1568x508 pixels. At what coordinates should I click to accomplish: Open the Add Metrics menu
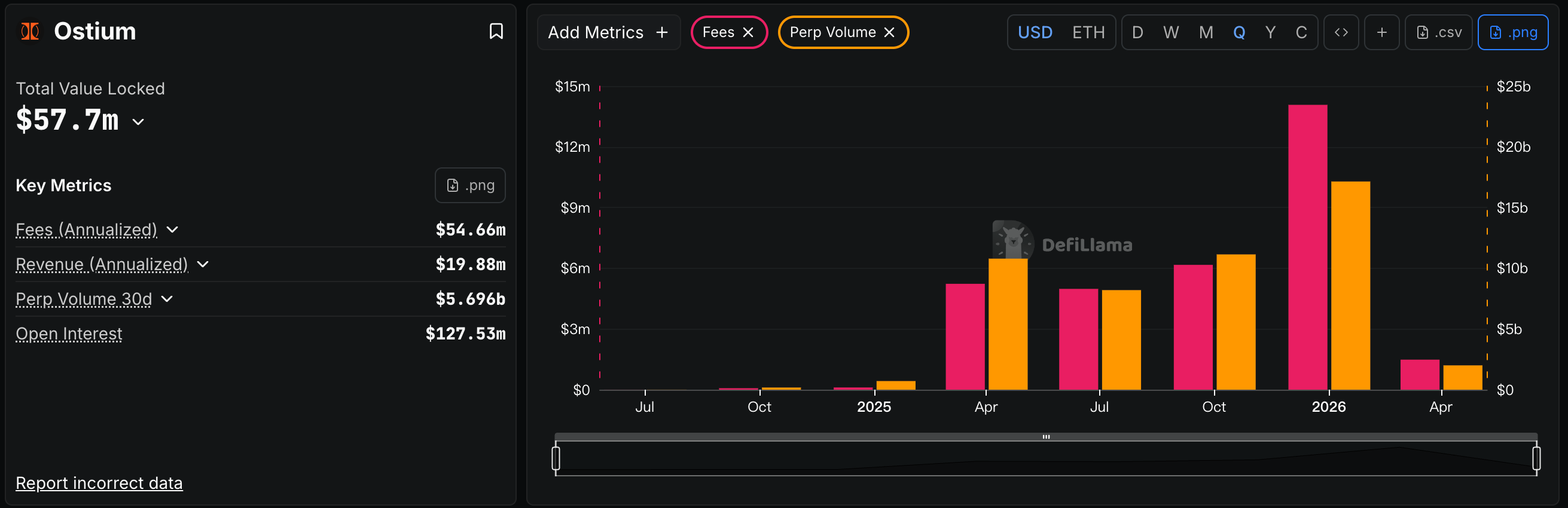point(608,32)
